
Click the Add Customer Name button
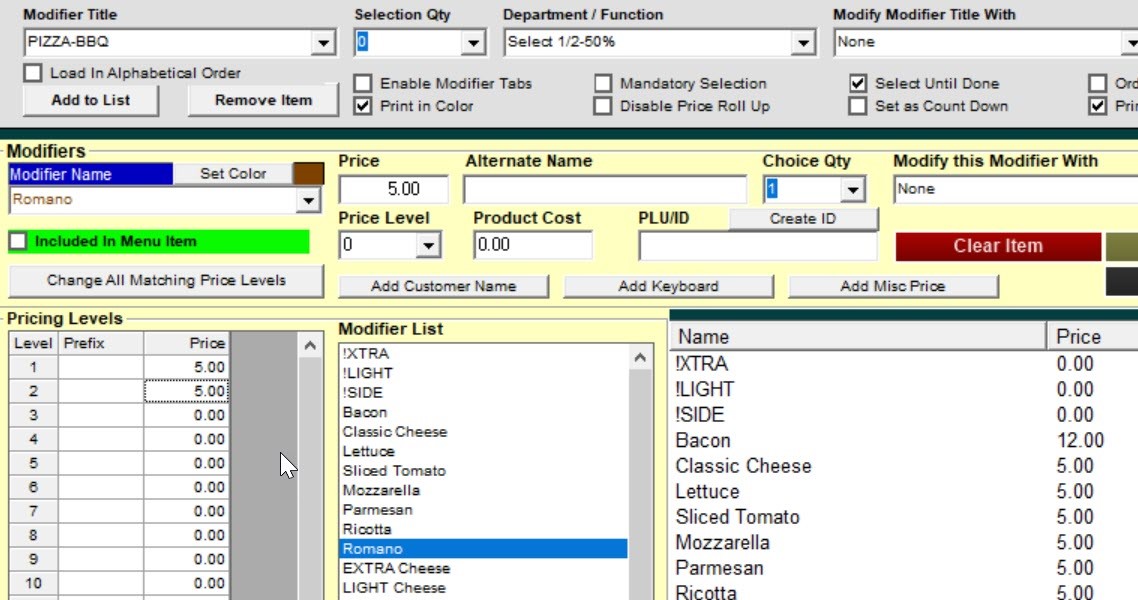pos(444,285)
